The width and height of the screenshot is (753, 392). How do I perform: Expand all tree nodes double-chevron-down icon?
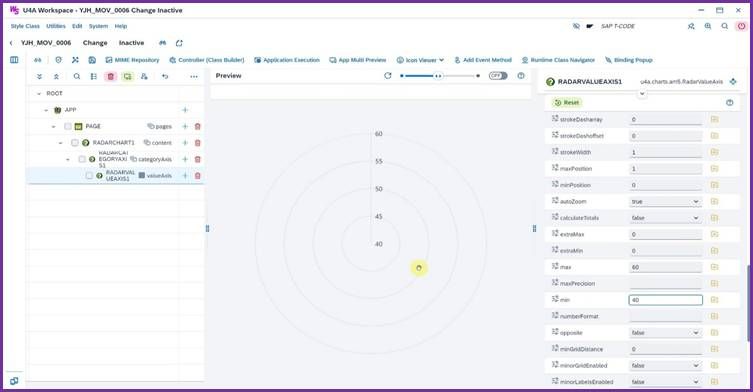click(x=39, y=76)
